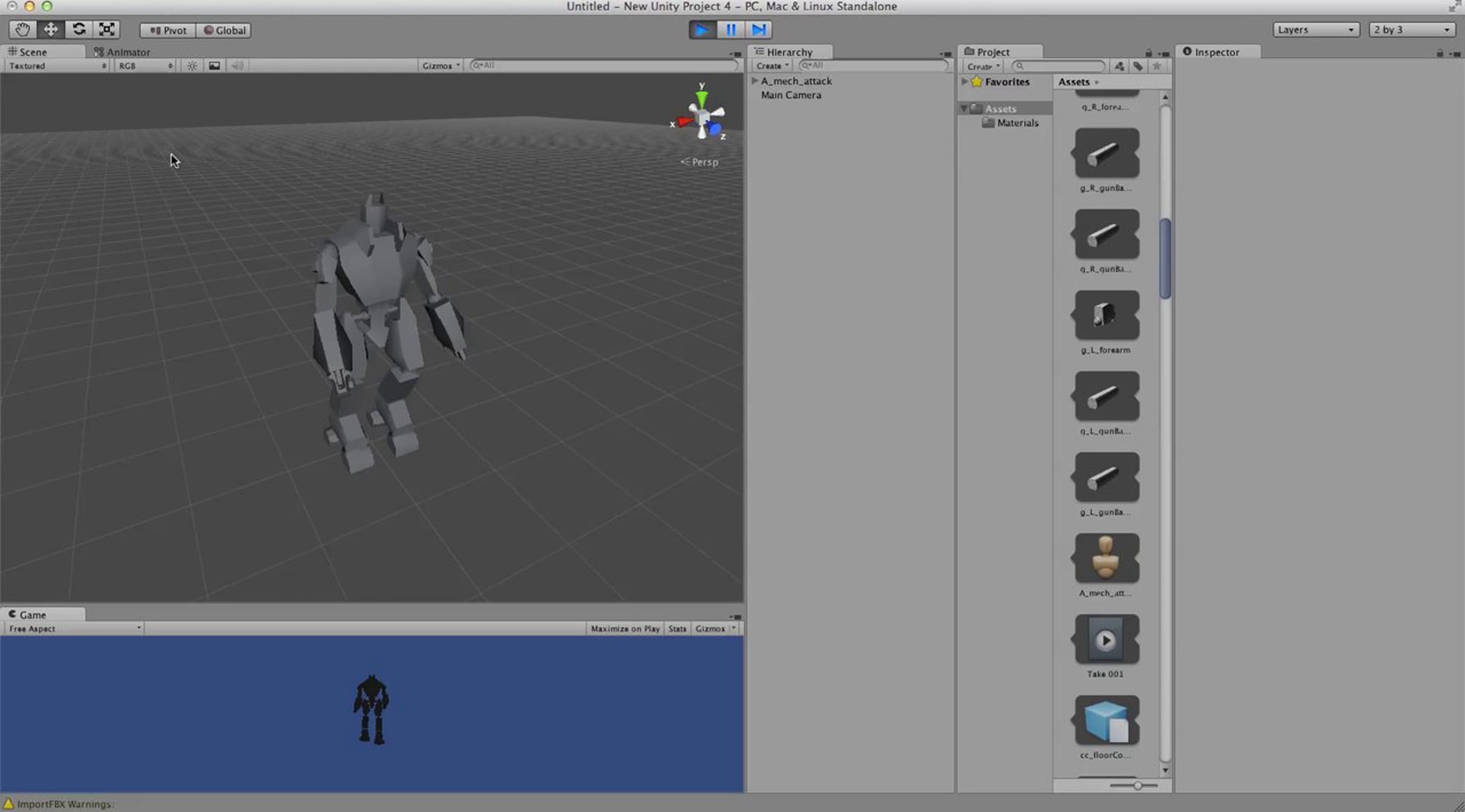1465x812 pixels.
Task: Click Stats button in Game view
Action: [x=677, y=628]
